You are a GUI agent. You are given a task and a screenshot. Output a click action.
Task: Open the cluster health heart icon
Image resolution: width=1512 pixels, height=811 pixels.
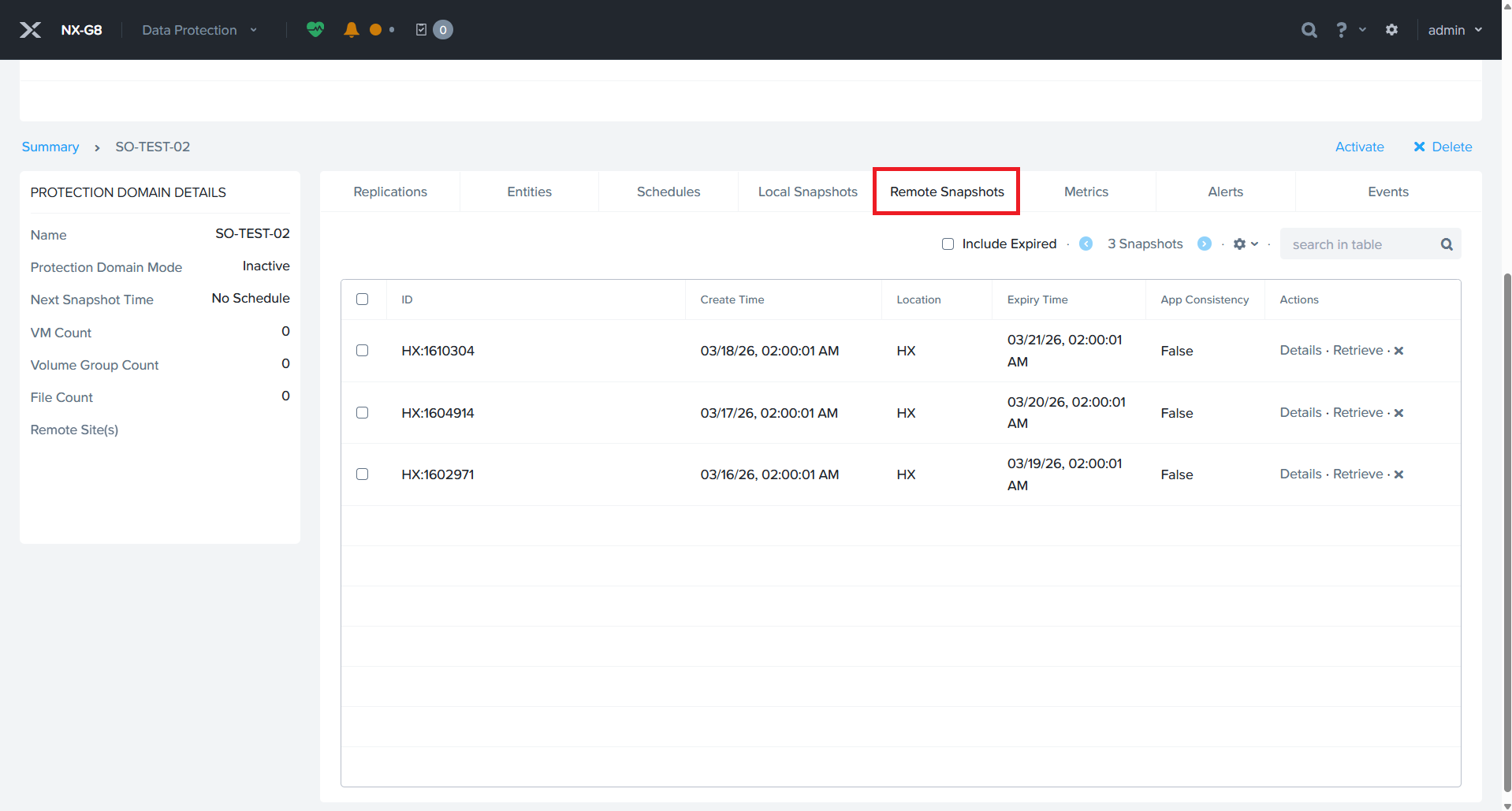[x=315, y=30]
